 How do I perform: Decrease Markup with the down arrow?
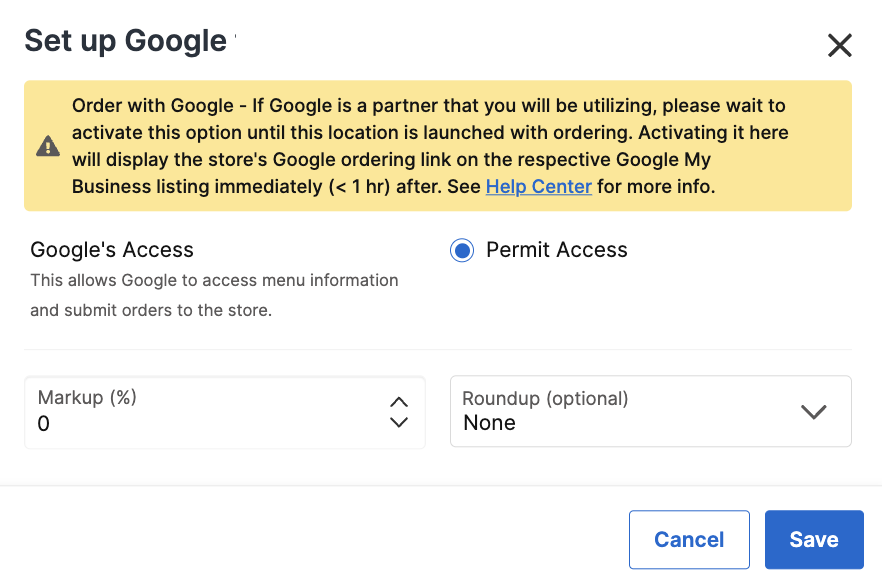pyautogui.click(x=399, y=423)
